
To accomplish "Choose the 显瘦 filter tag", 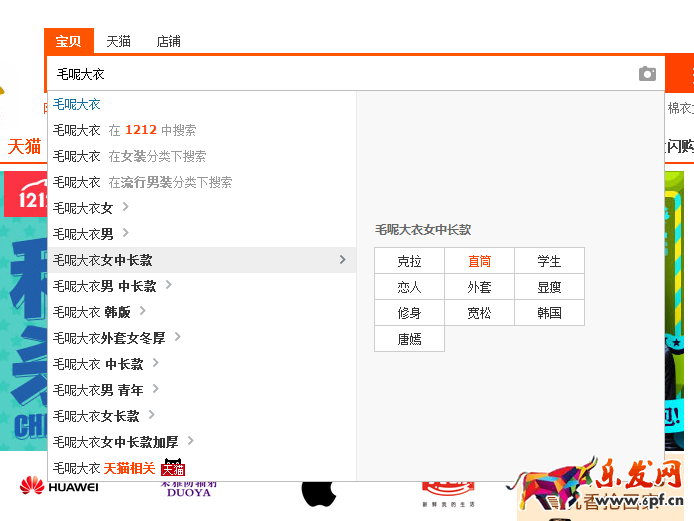I will (549, 287).
